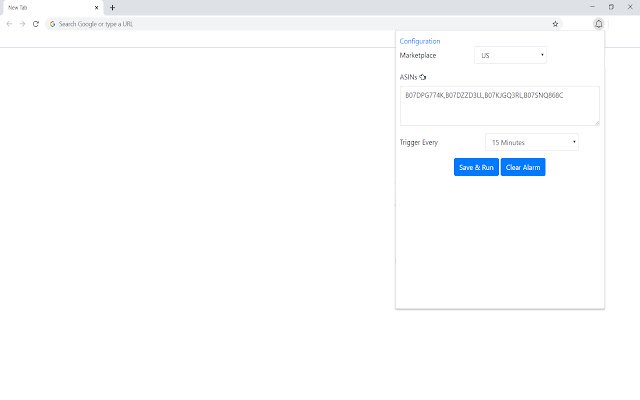Maximize the browser window
Screen dimensions: 640x400
[611, 7]
